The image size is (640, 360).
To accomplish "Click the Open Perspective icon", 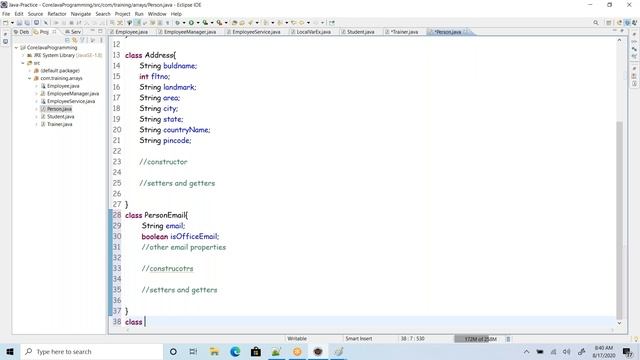I will [609, 23].
